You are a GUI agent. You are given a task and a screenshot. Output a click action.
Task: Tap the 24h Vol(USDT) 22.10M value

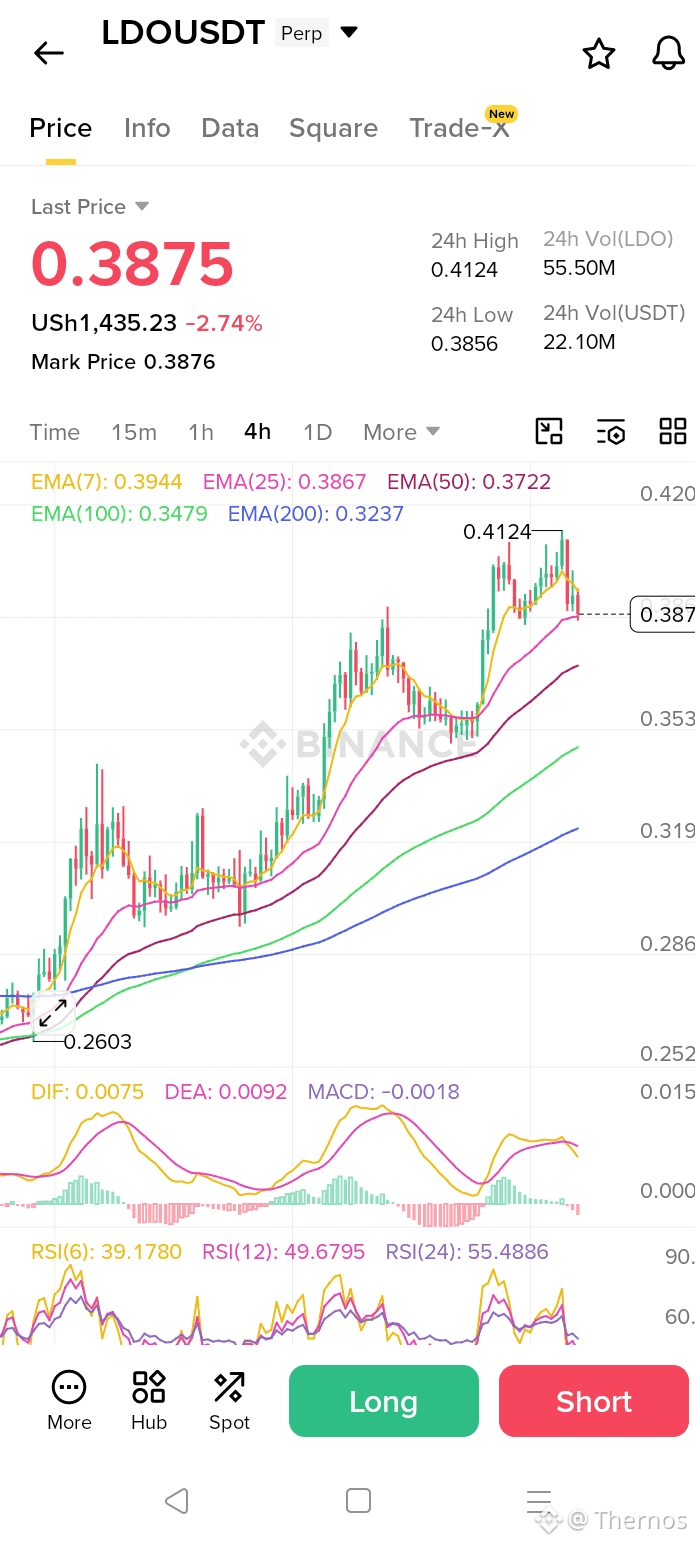[x=579, y=342]
